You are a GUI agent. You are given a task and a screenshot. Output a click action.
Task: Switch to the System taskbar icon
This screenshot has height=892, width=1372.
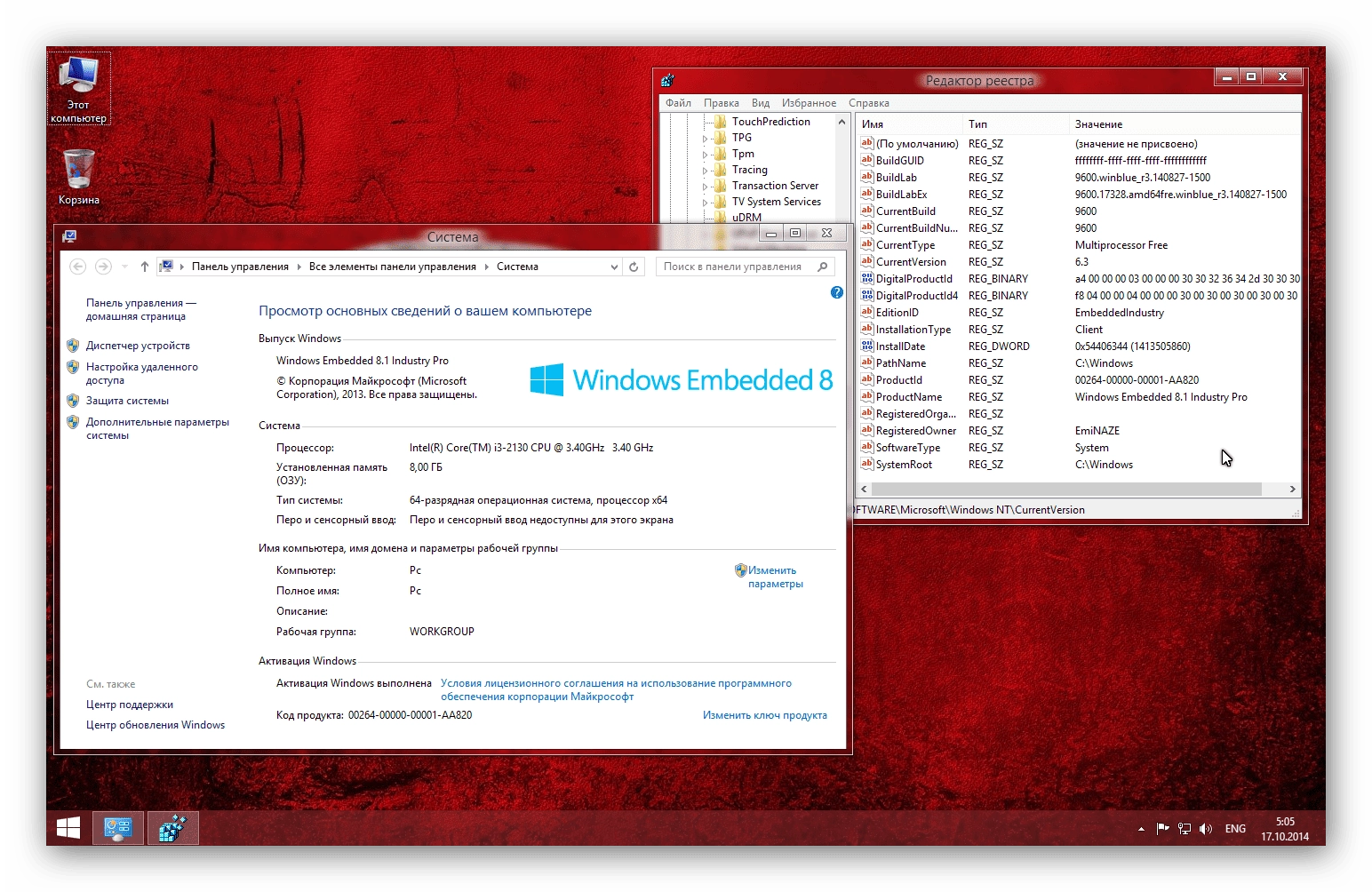click(118, 828)
